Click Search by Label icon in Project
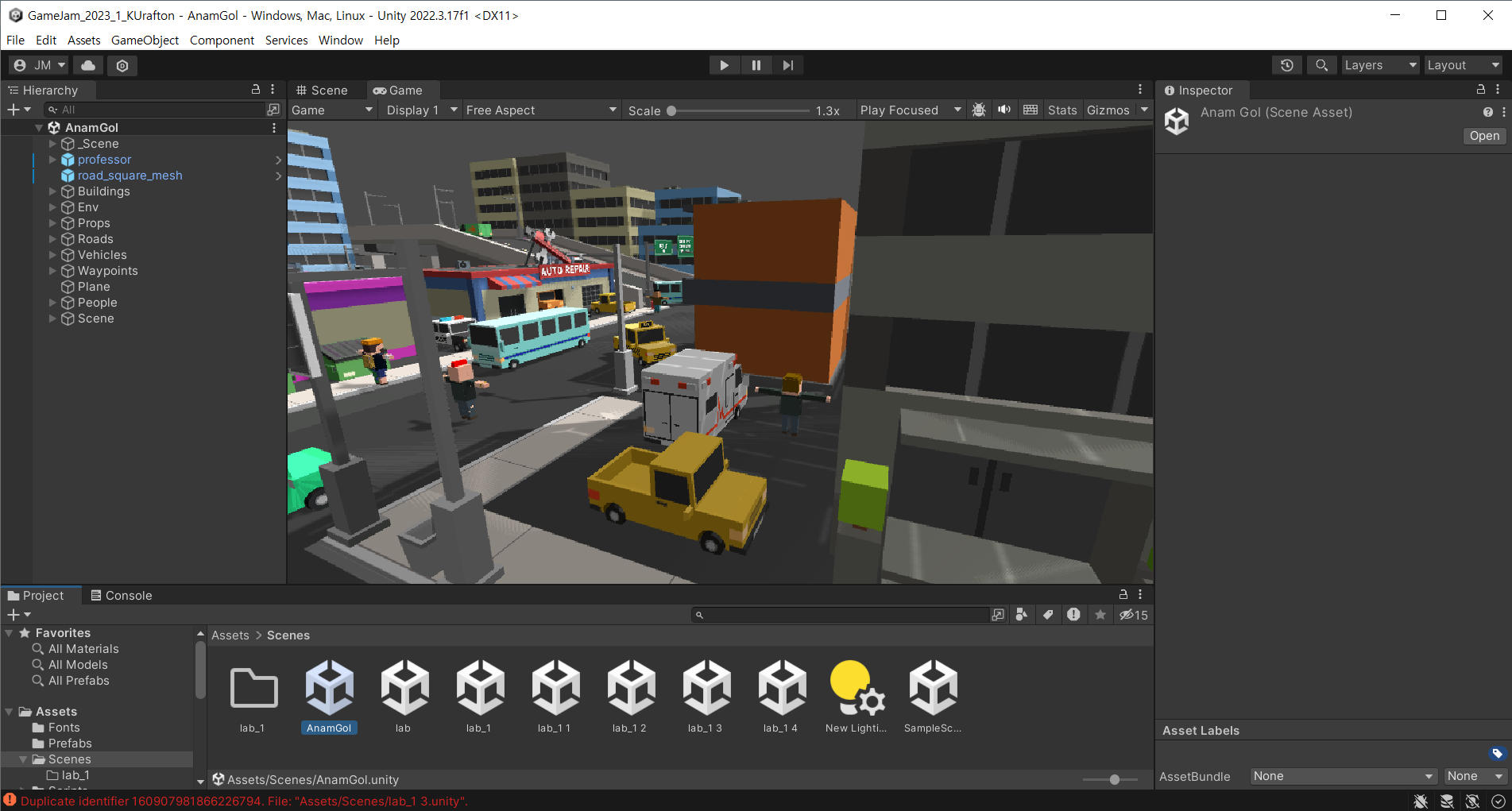This screenshot has width=1512, height=811. pos(1048,615)
